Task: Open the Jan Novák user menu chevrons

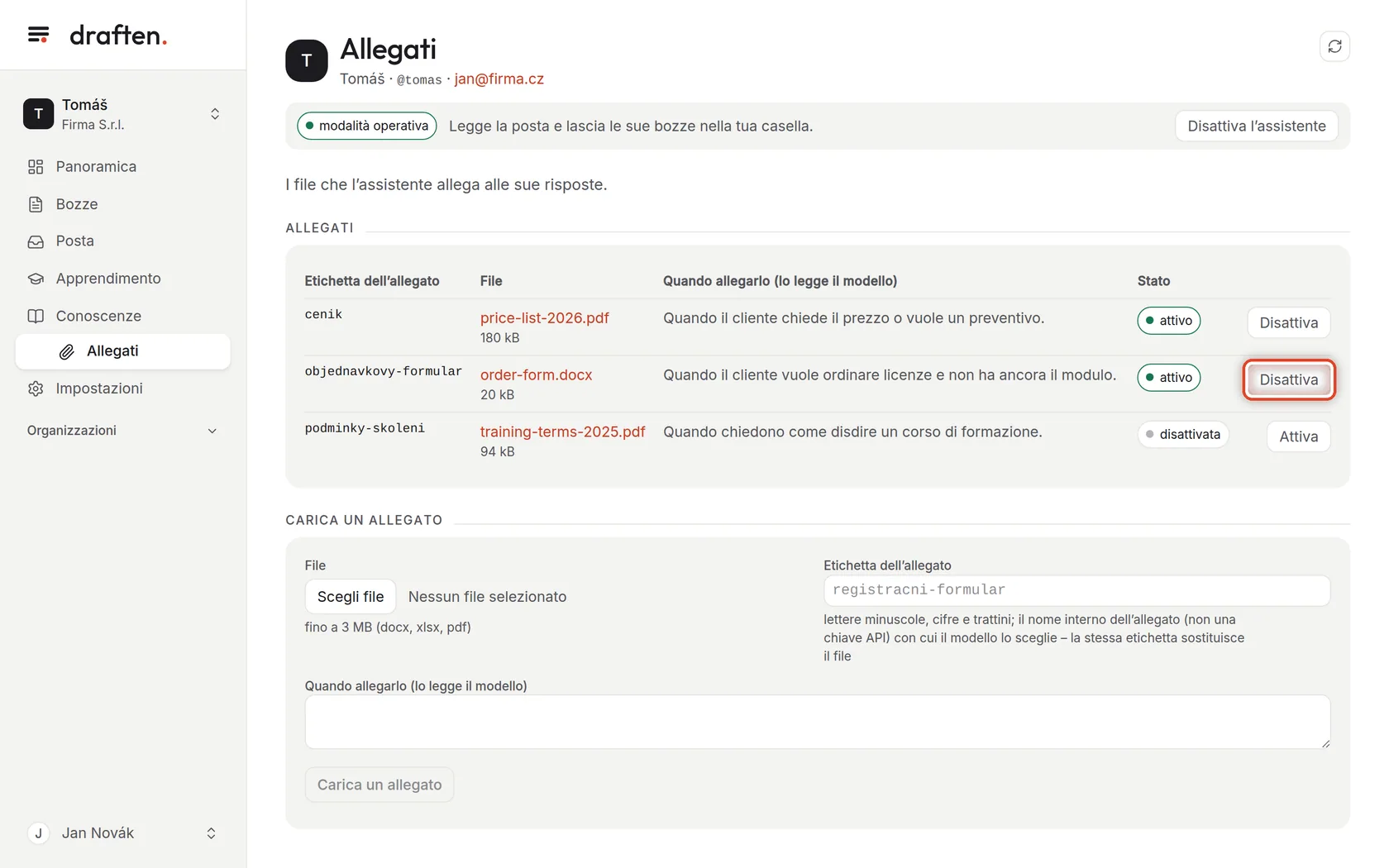Action: click(211, 833)
